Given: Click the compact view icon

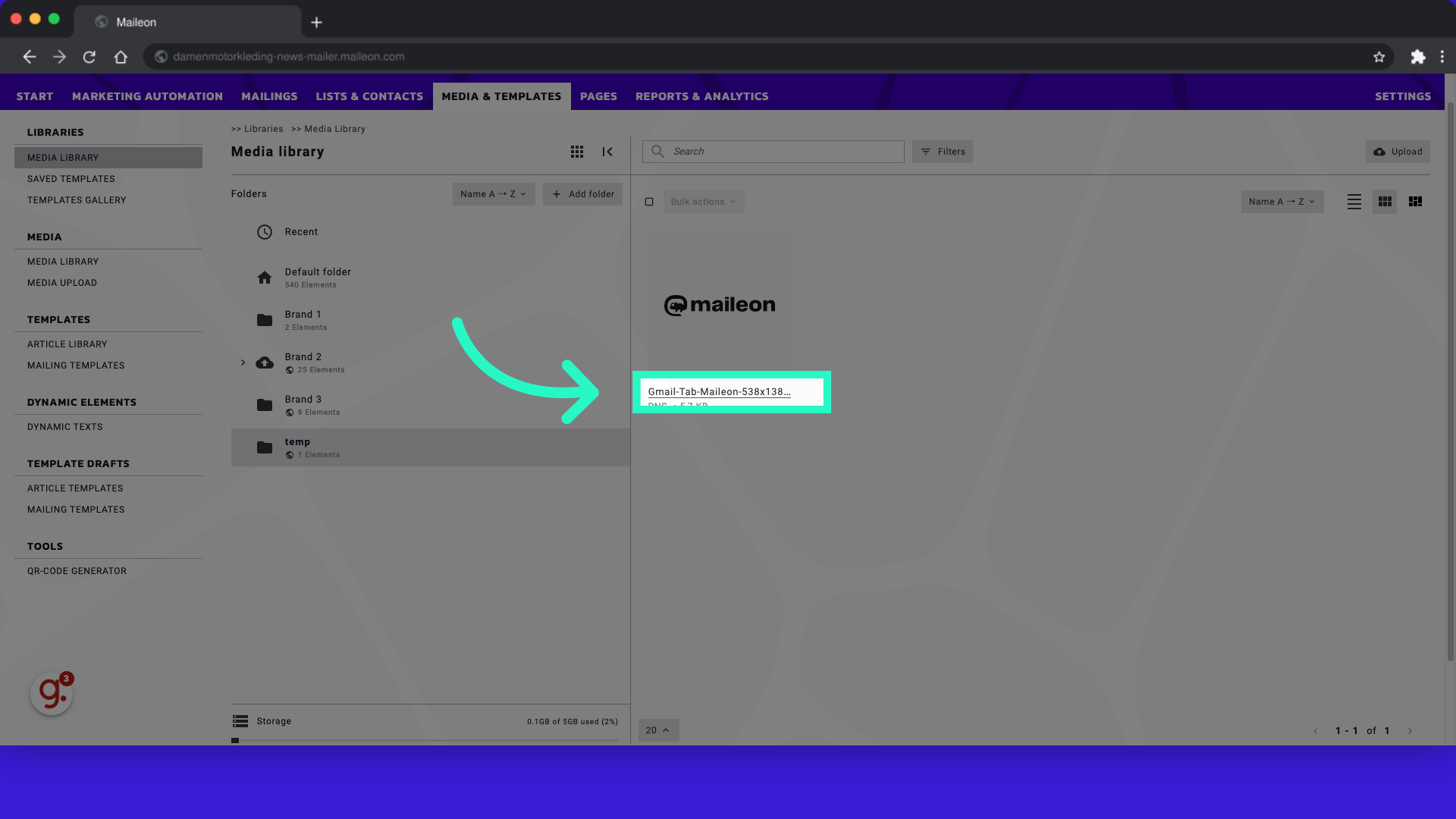Looking at the screenshot, I should 1416,201.
